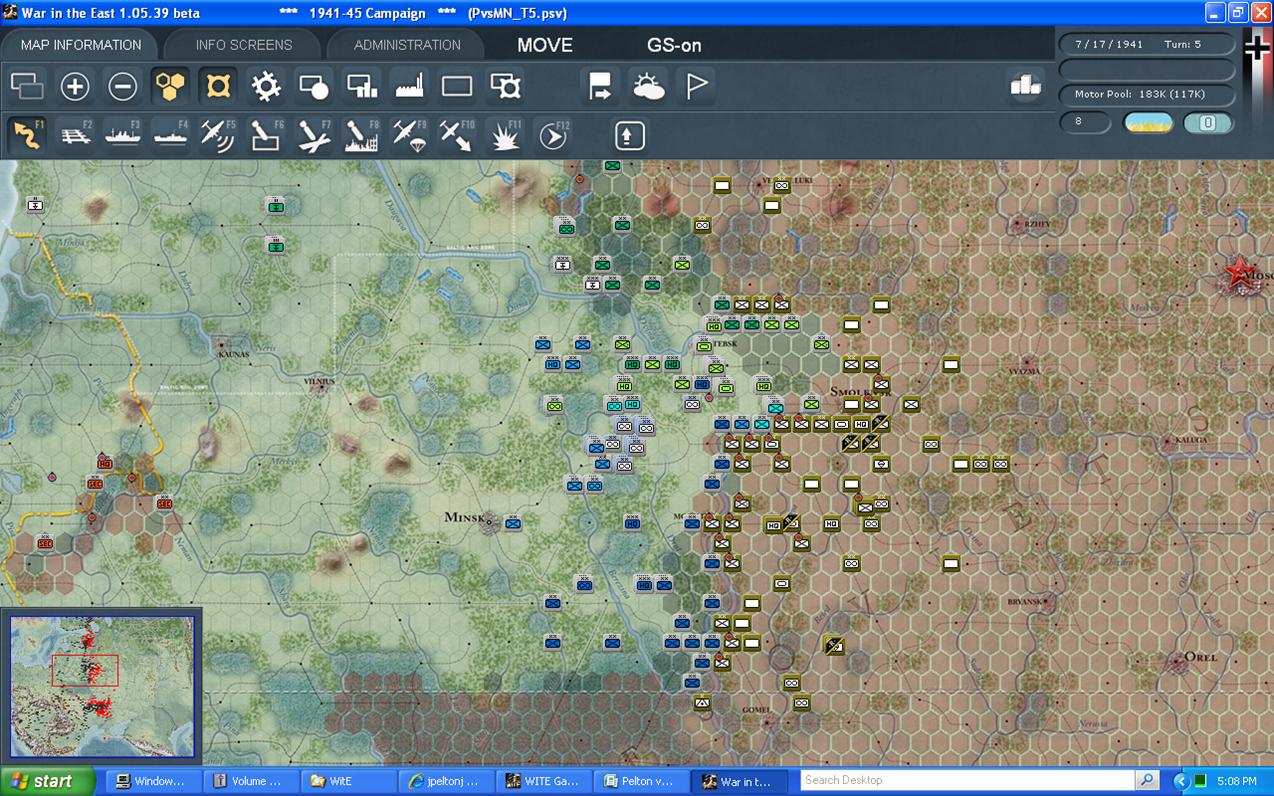Screen dimensions: 1274x796
Task: Click the Vilnius city label
Action: (x=319, y=381)
